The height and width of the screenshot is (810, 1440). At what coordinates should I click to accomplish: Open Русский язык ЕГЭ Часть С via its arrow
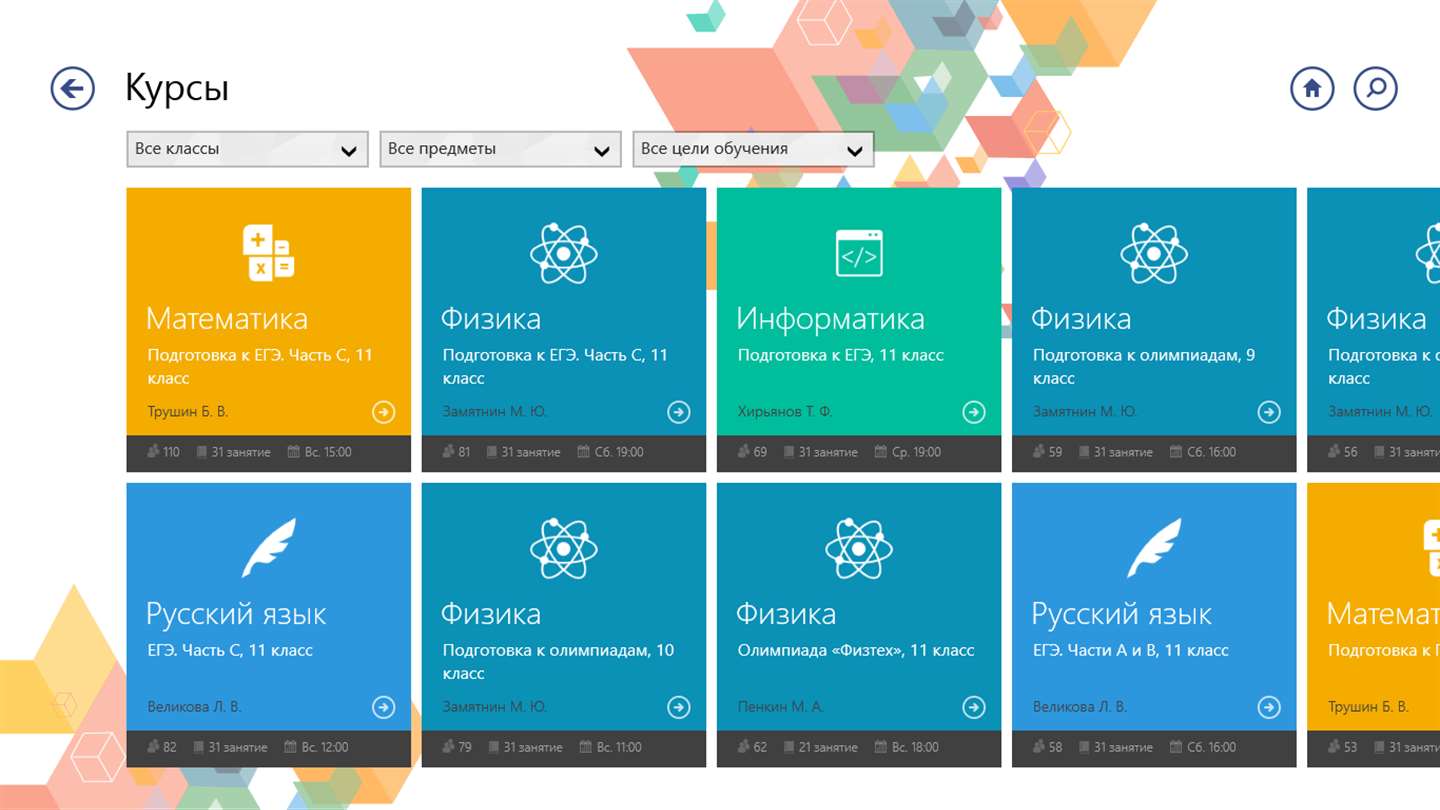384,707
